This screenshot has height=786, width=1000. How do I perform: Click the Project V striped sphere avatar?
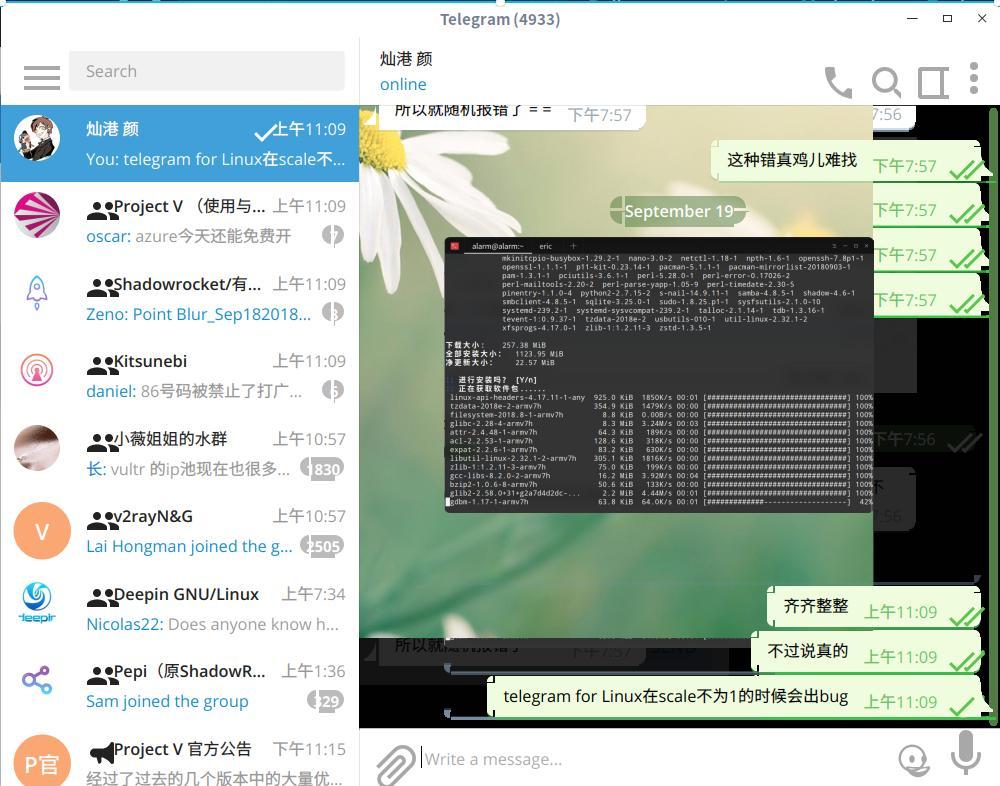[37, 215]
